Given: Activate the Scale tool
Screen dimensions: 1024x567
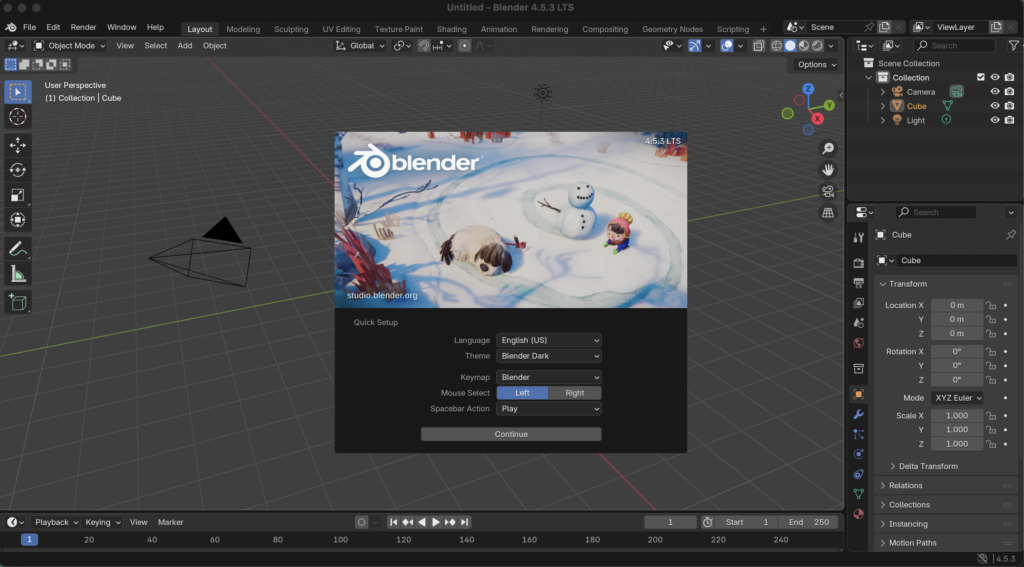Looking at the screenshot, I should pos(18,195).
